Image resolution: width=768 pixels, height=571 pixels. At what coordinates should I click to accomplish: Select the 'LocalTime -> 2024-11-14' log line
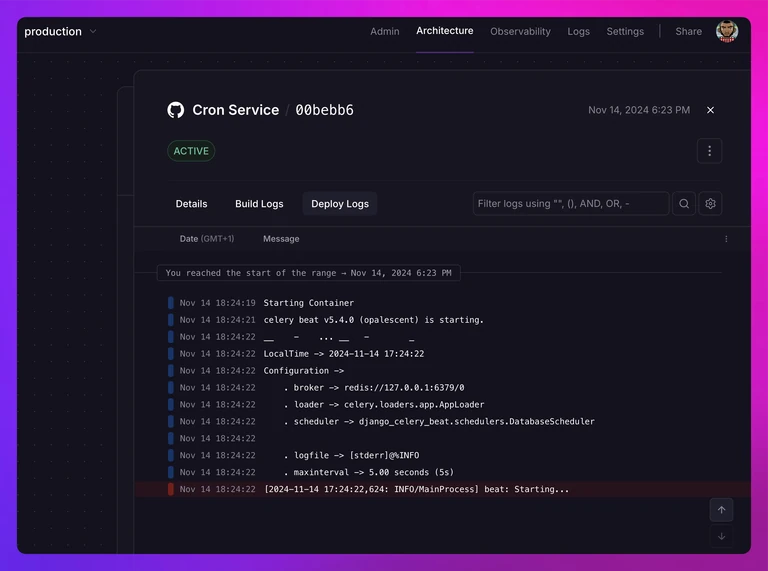[443, 354]
